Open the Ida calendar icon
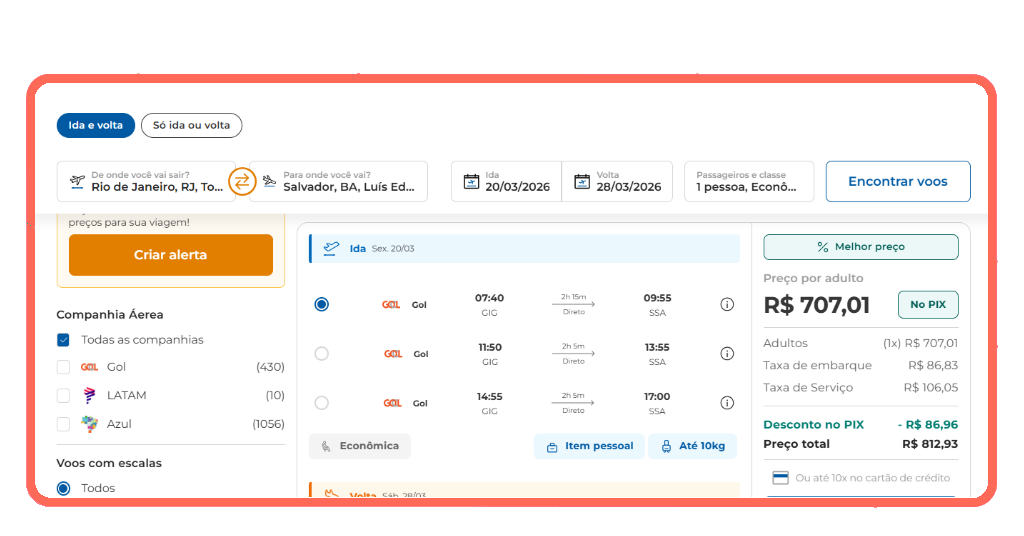The width and height of the screenshot is (1024, 536). pyautogui.click(x=471, y=181)
